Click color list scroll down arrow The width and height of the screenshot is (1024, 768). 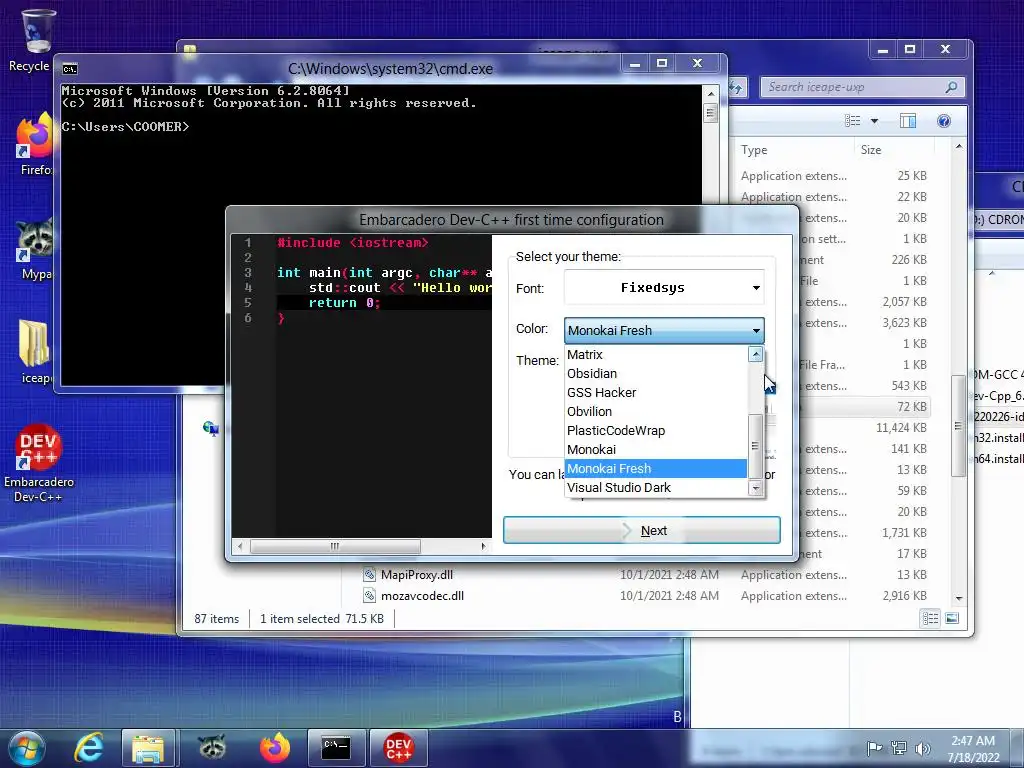point(756,488)
